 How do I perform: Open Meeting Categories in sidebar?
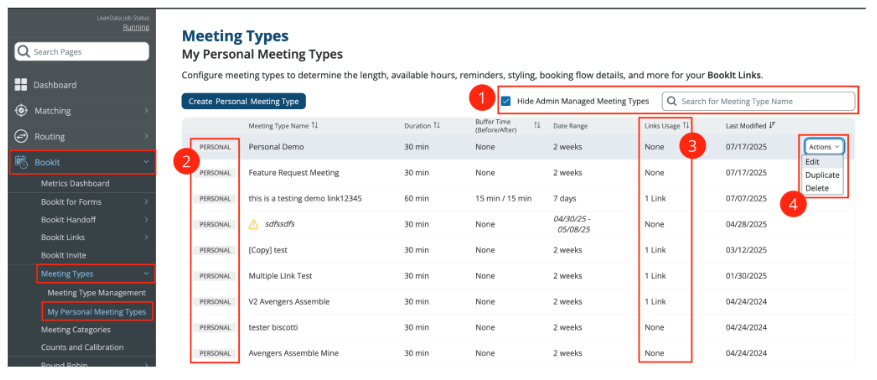pyautogui.click(x=76, y=330)
